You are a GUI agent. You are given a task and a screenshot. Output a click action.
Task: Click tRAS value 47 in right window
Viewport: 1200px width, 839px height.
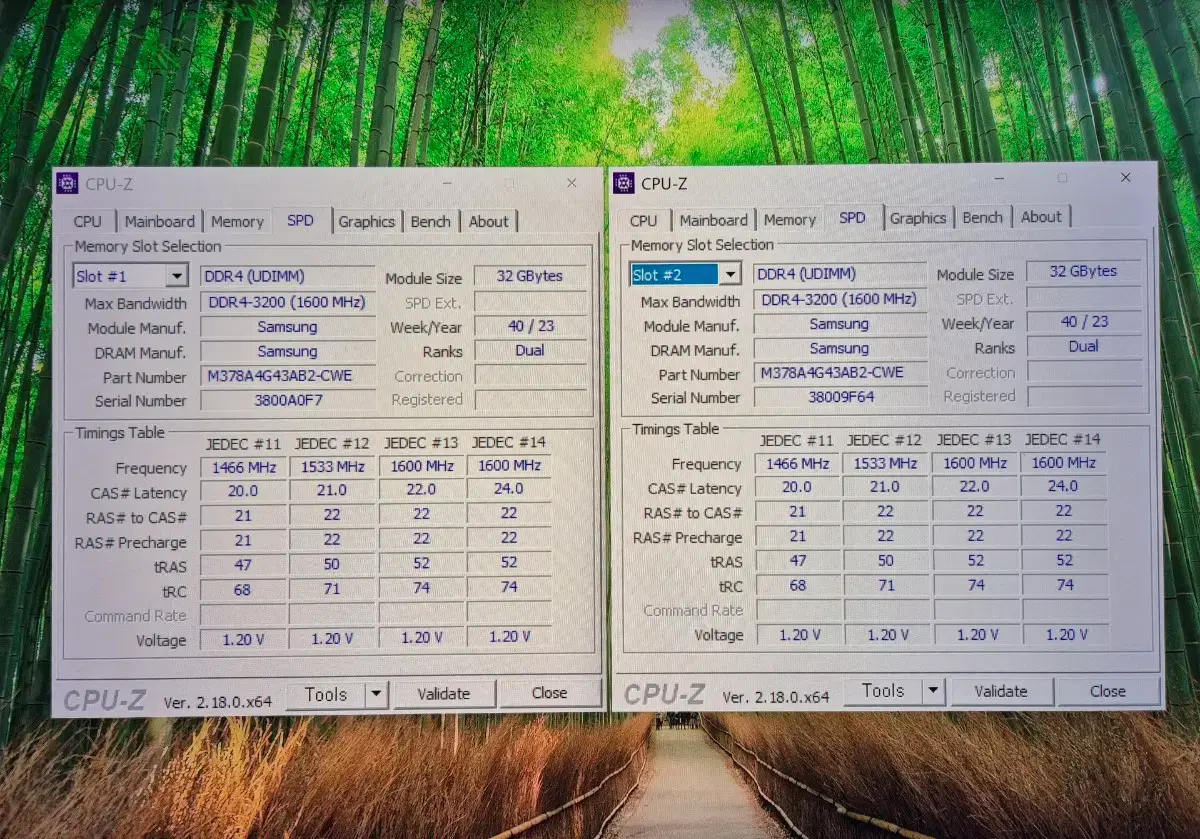[797, 561]
